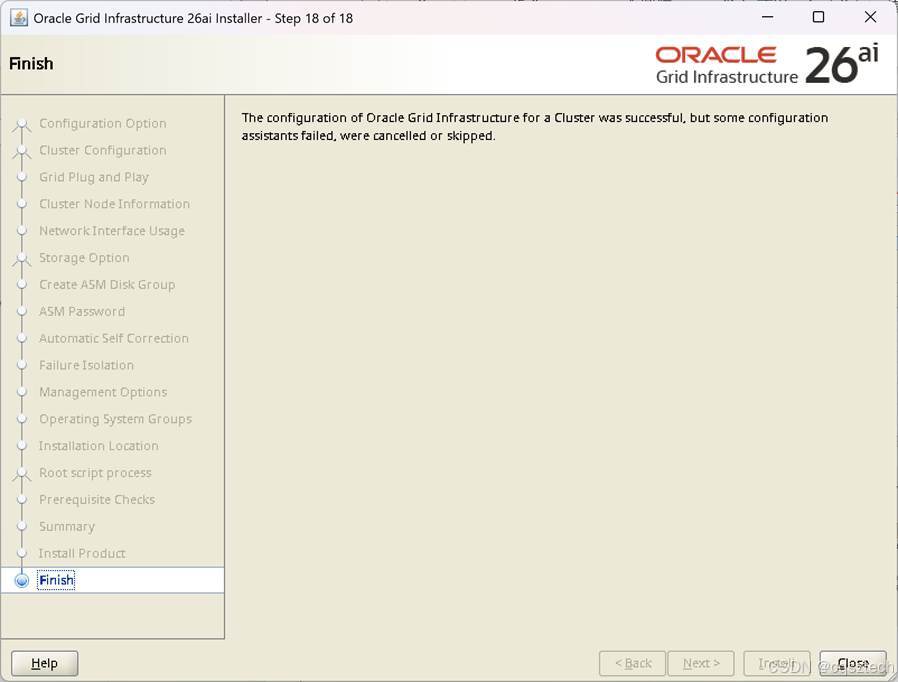Click the disabled Next button
The height and width of the screenshot is (682, 898).
pyautogui.click(x=701, y=663)
